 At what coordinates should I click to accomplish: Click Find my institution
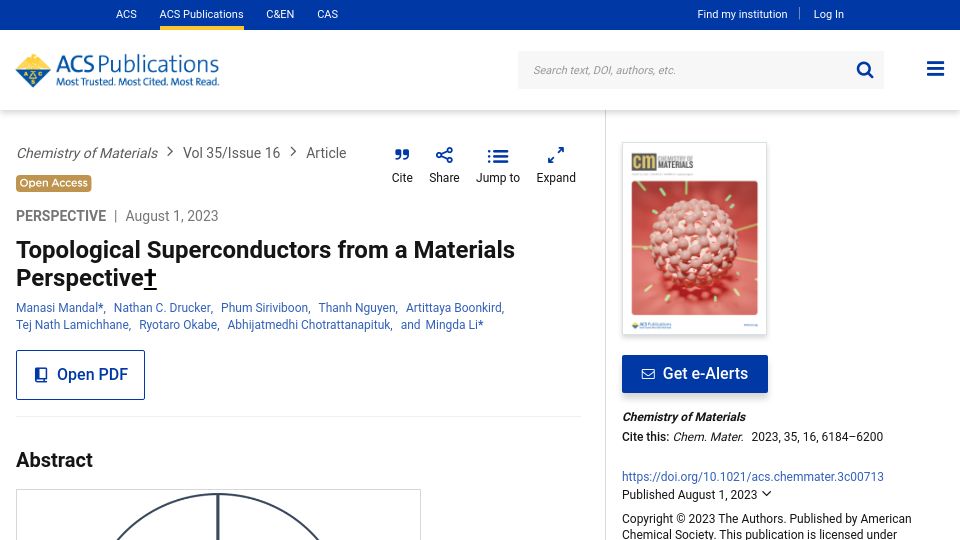coord(742,14)
